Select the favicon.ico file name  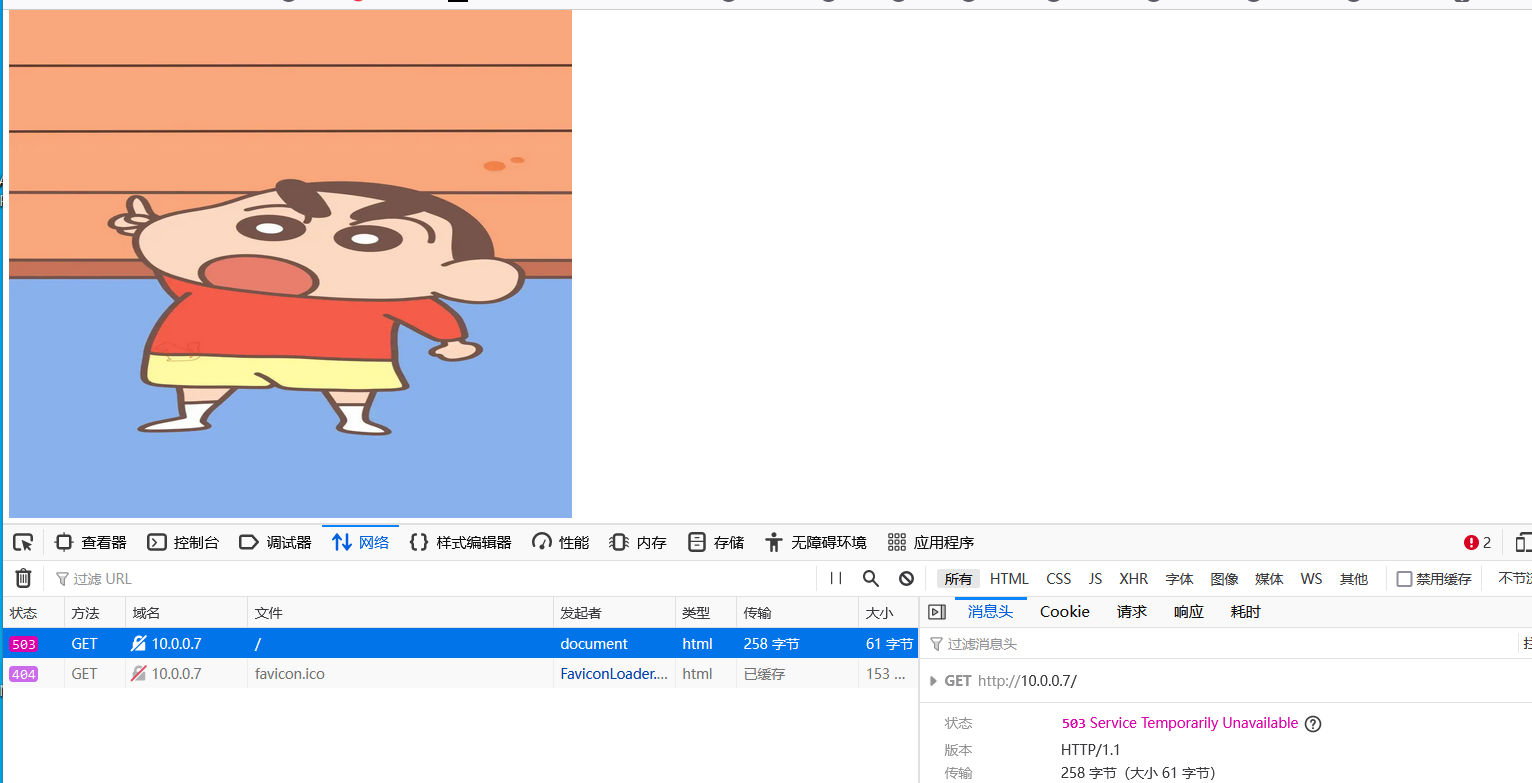coord(289,674)
